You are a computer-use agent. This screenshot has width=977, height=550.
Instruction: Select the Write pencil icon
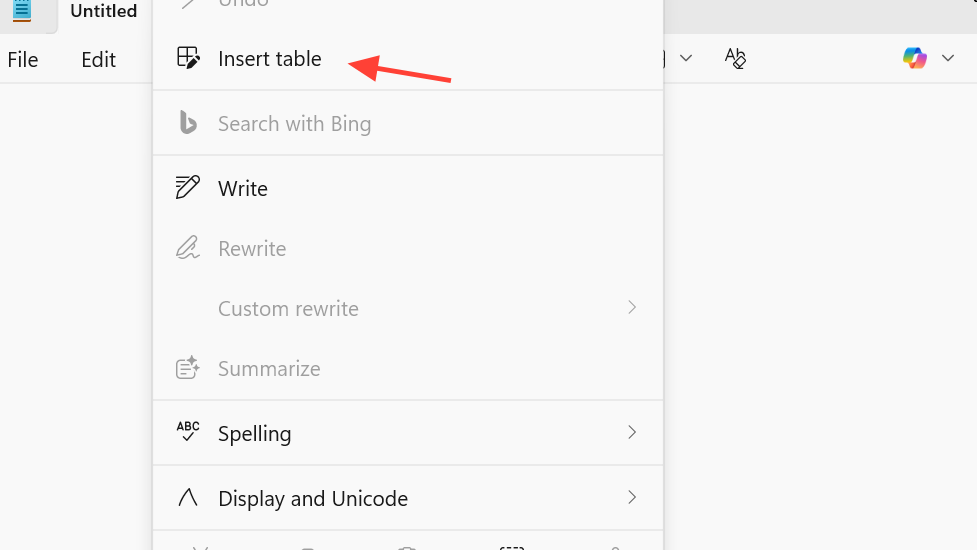[187, 188]
